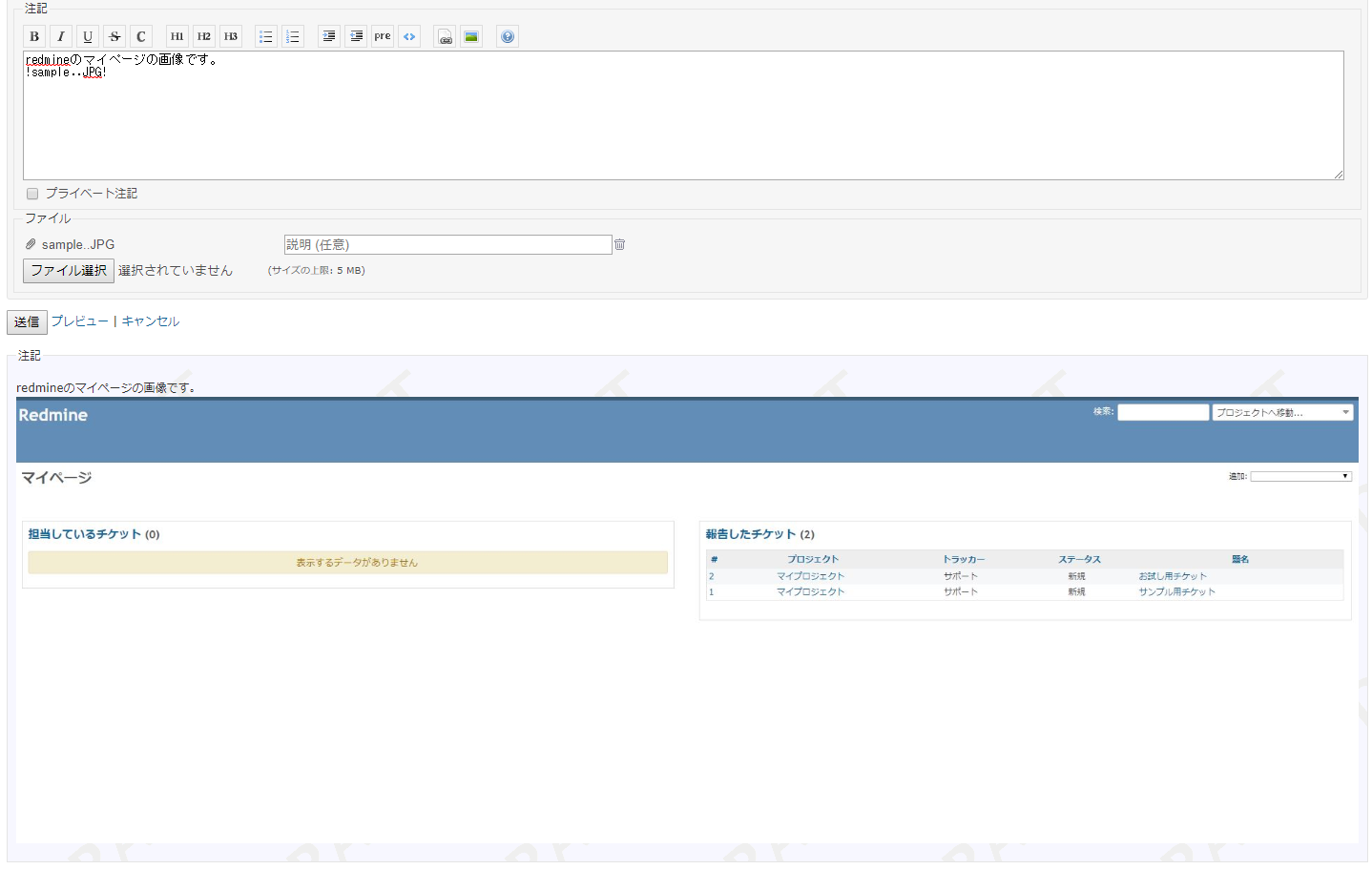Screen dimensions: 1372x869
Task: Click the 検索 search input field
Action: coord(1162,411)
